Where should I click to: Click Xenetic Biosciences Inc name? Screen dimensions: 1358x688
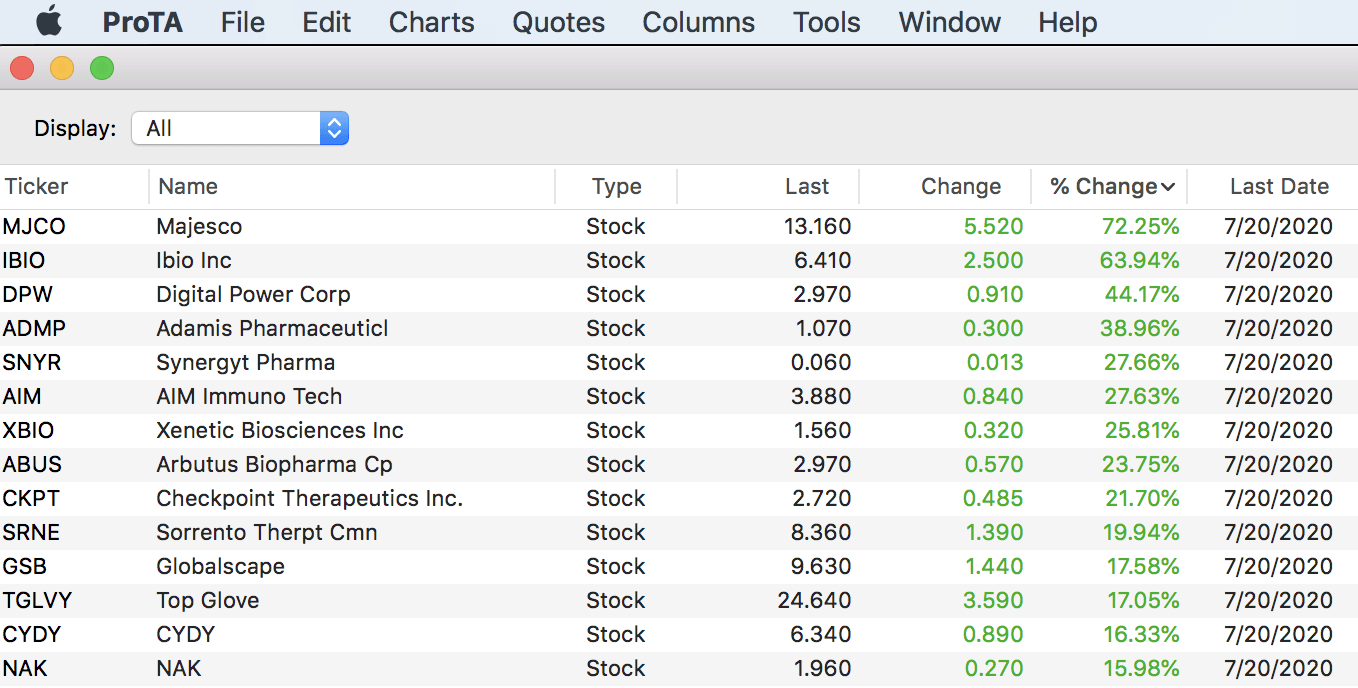pyautogui.click(x=280, y=430)
